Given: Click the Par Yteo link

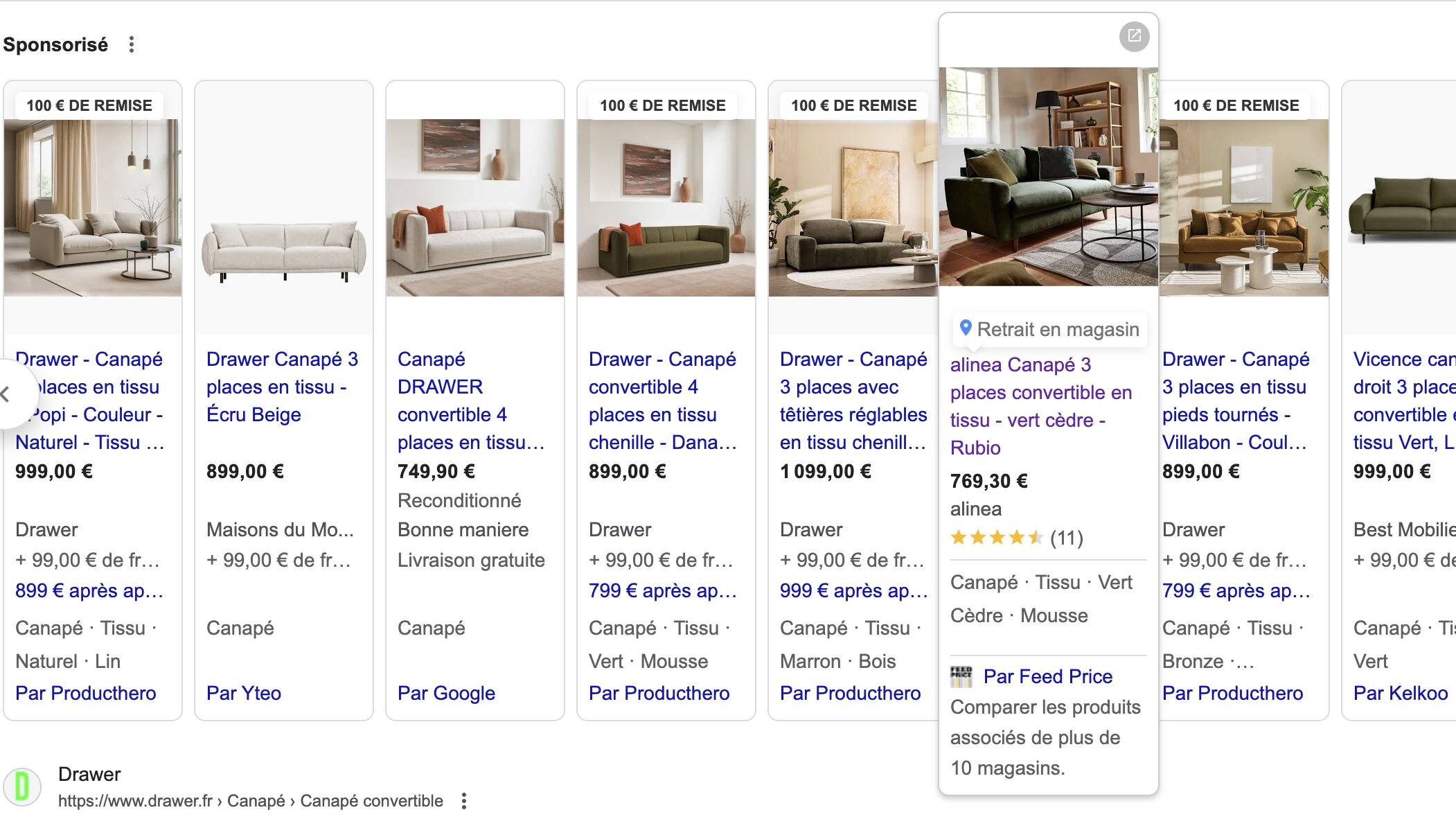Looking at the screenshot, I should [x=244, y=693].
